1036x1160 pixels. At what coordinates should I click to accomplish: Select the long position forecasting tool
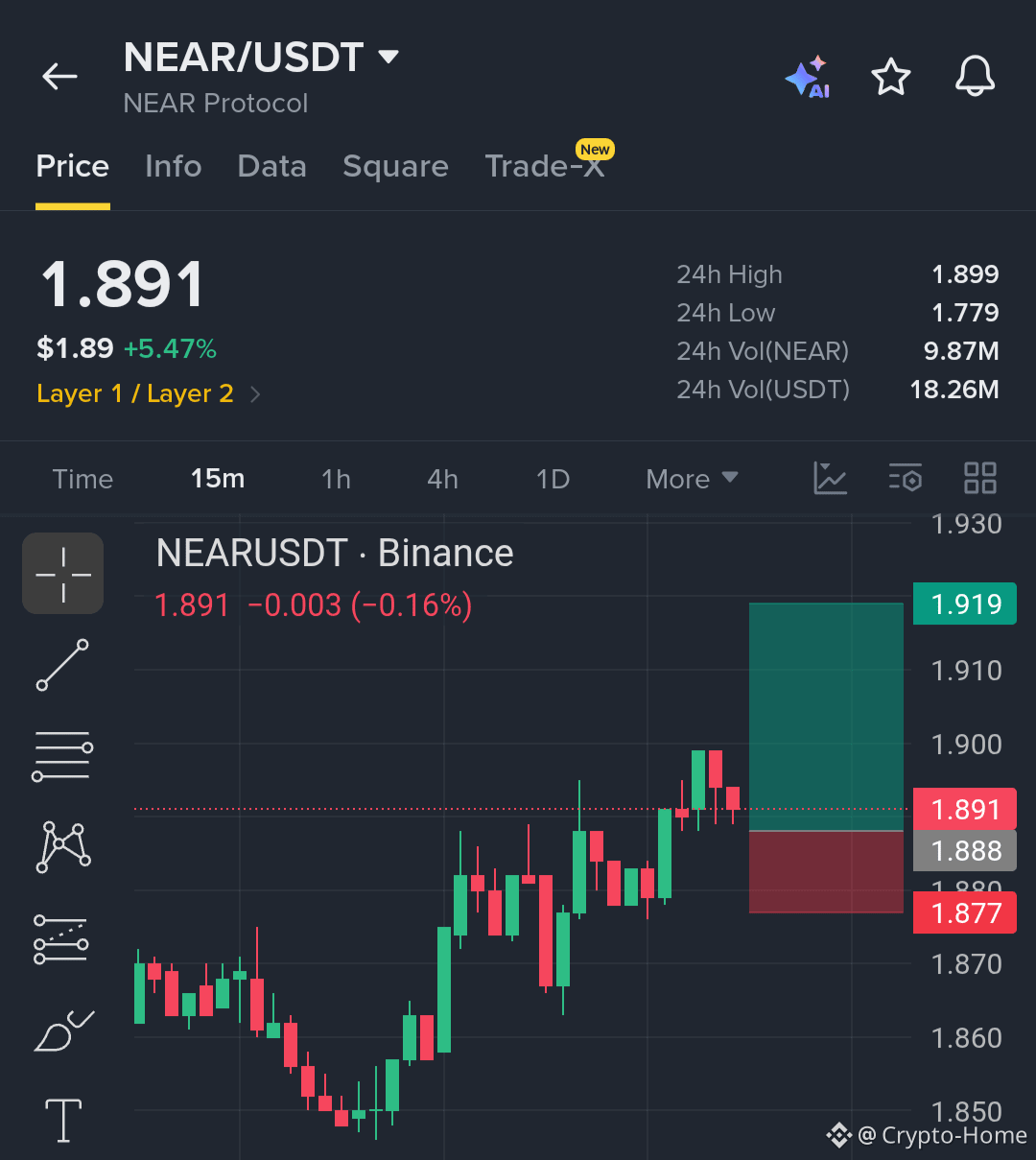click(62, 938)
